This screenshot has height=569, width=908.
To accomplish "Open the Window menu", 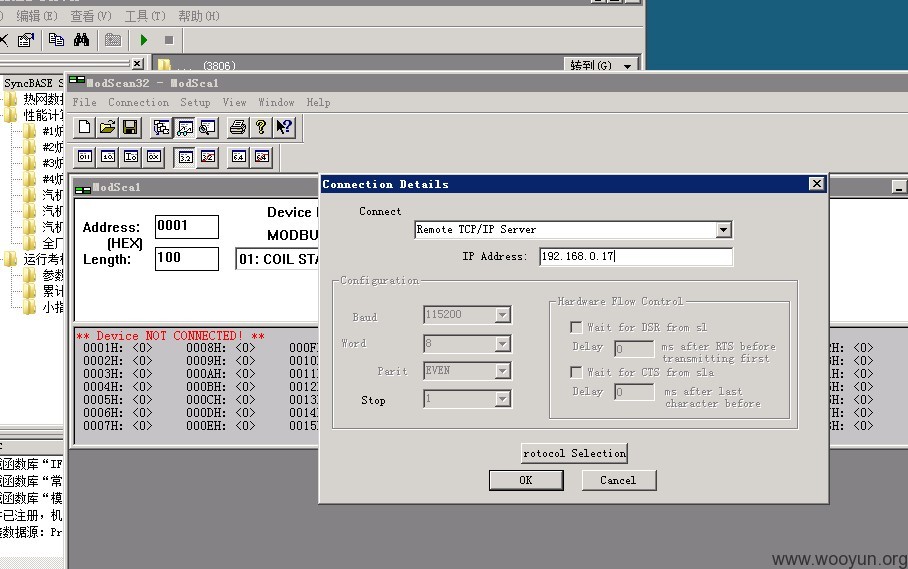I will click(x=276, y=102).
